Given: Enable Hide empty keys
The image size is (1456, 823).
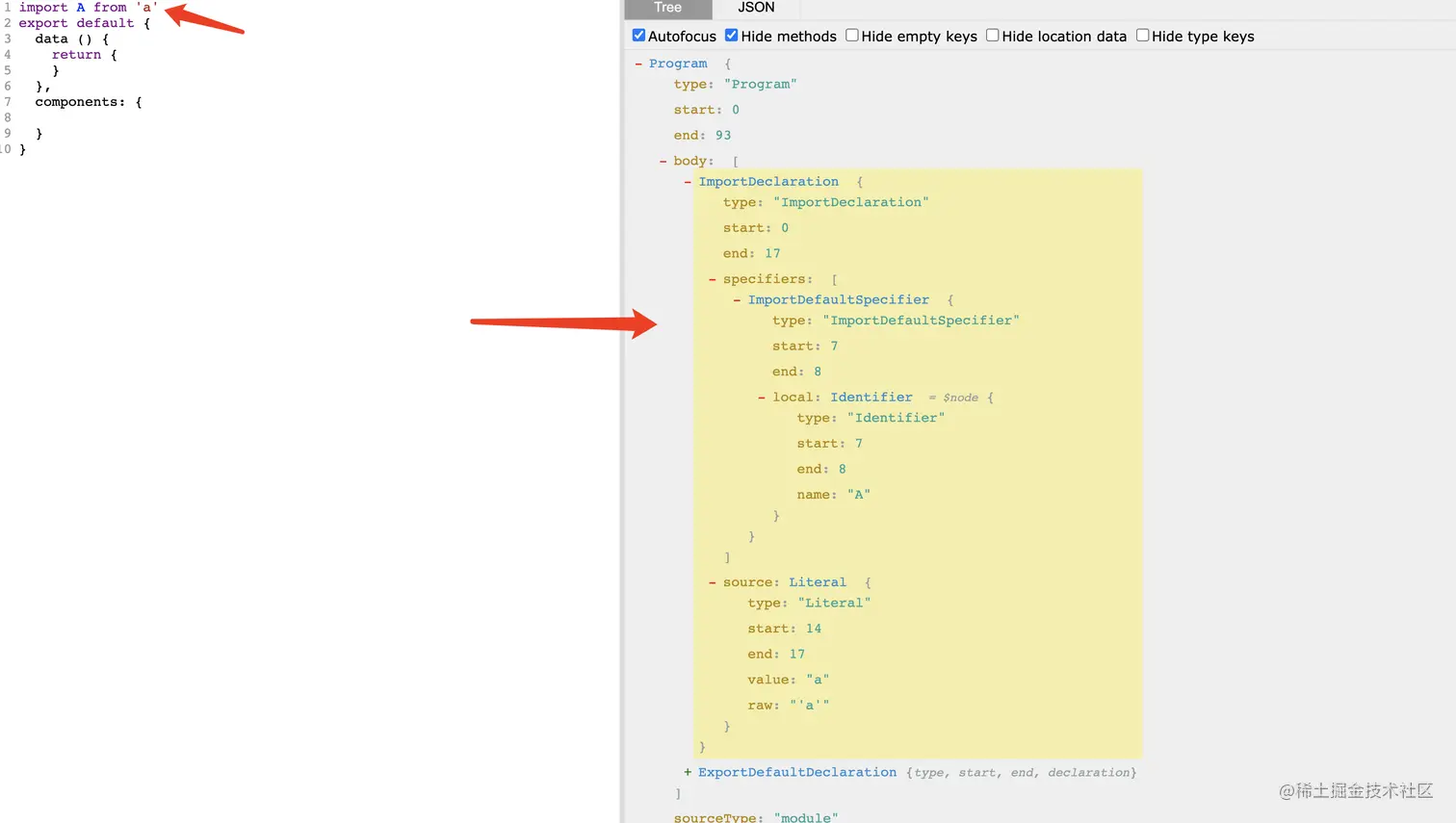Looking at the screenshot, I should point(852,36).
